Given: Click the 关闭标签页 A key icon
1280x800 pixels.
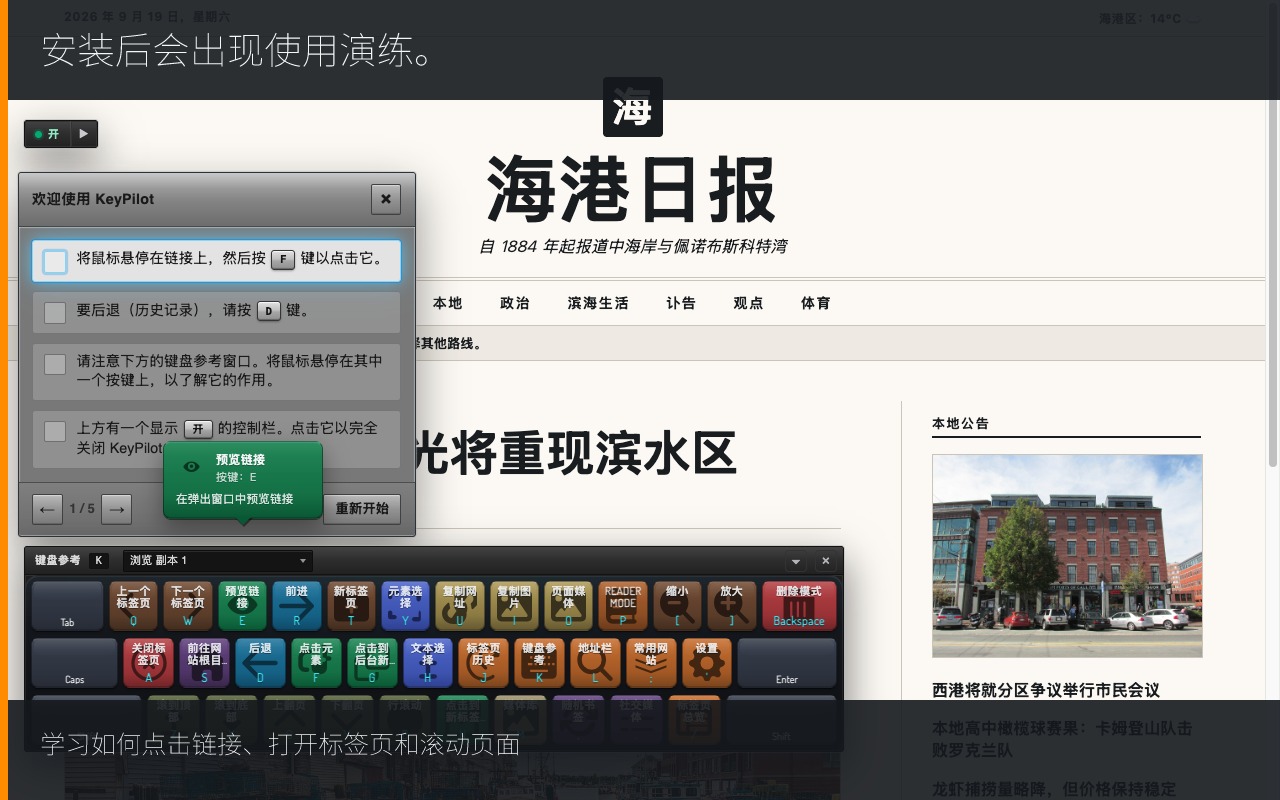Looking at the screenshot, I should point(148,663).
